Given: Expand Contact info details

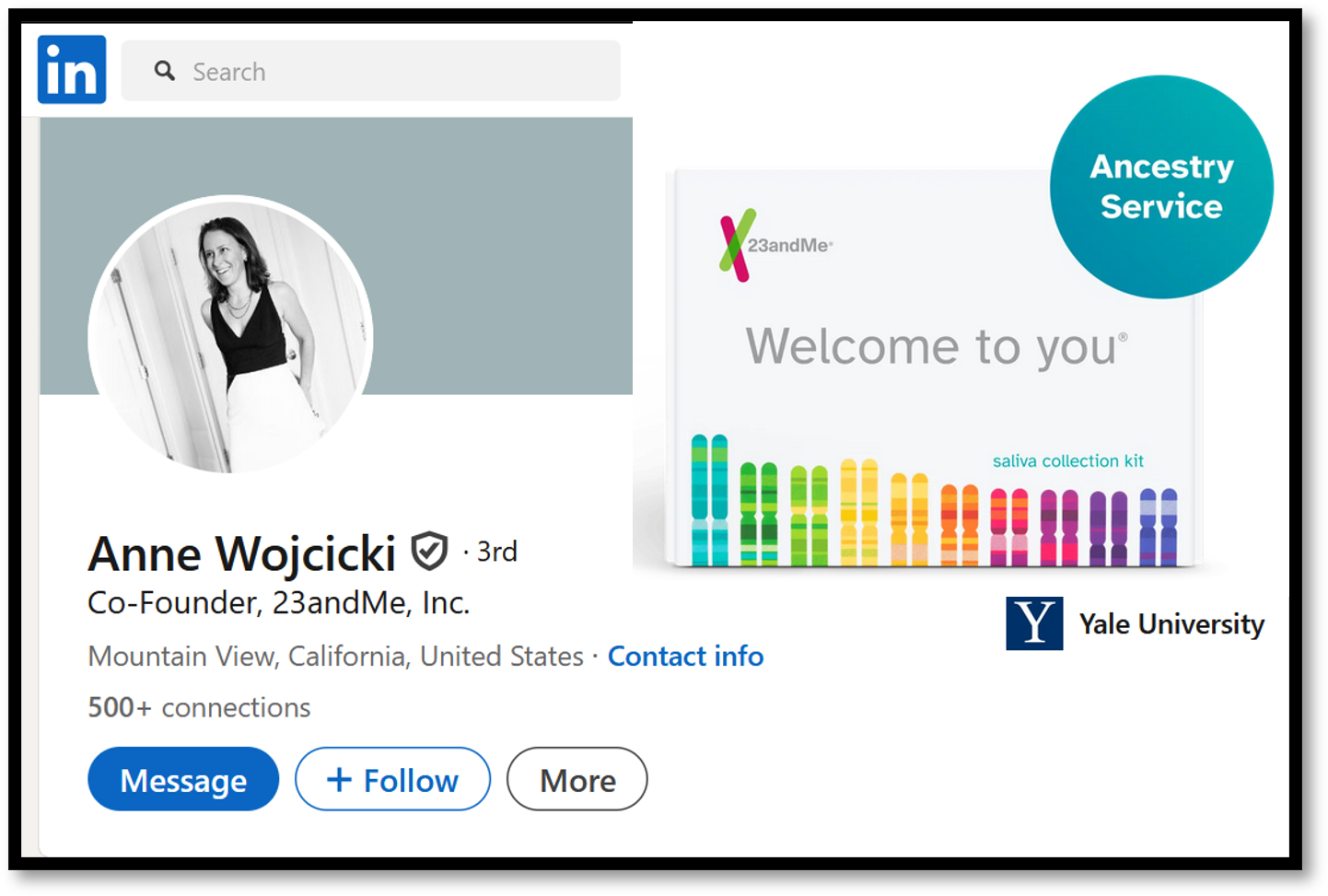Looking at the screenshot, I should 685,656.
